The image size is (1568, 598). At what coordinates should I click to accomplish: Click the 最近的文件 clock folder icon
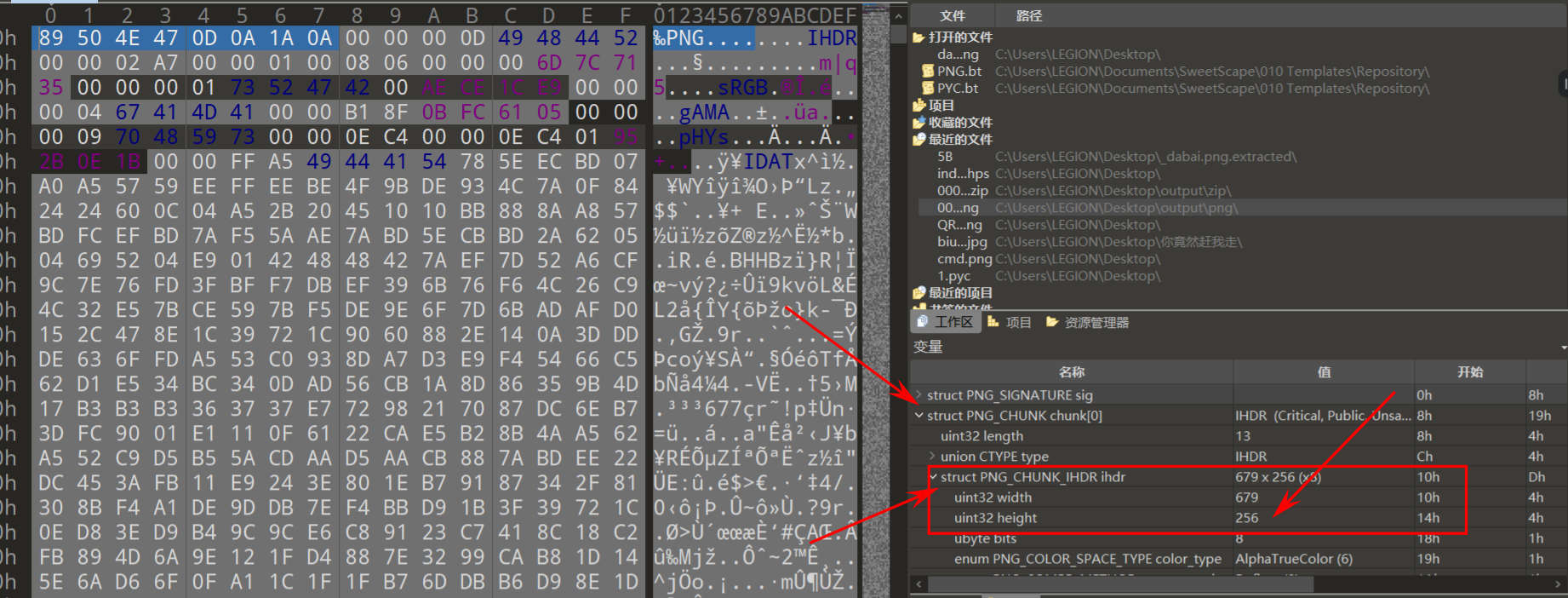pyautogui.click(x=918, y=140)
